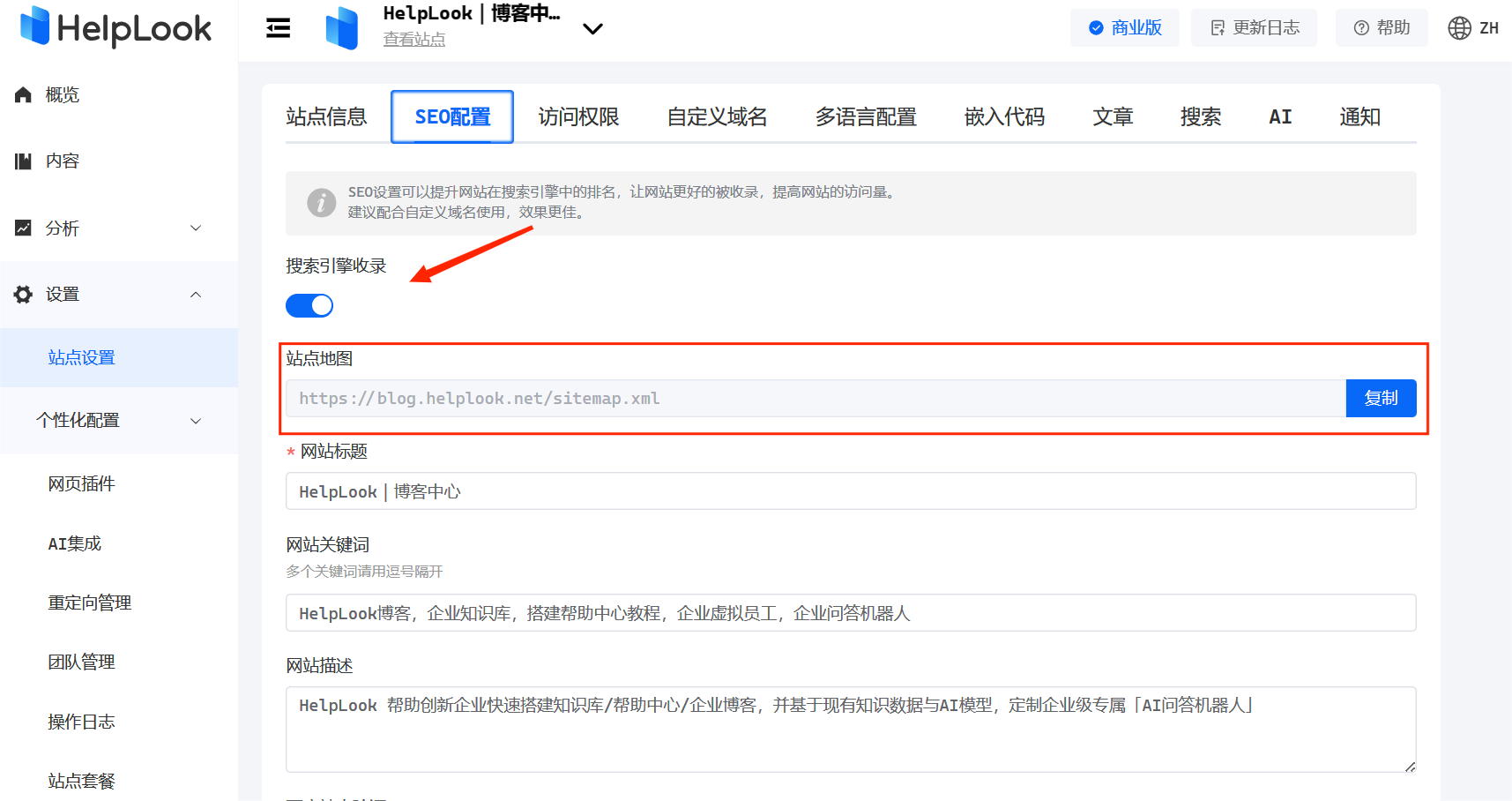Switch to 搜索 tab
The image size is (1512, 801).
(1201, 116)
